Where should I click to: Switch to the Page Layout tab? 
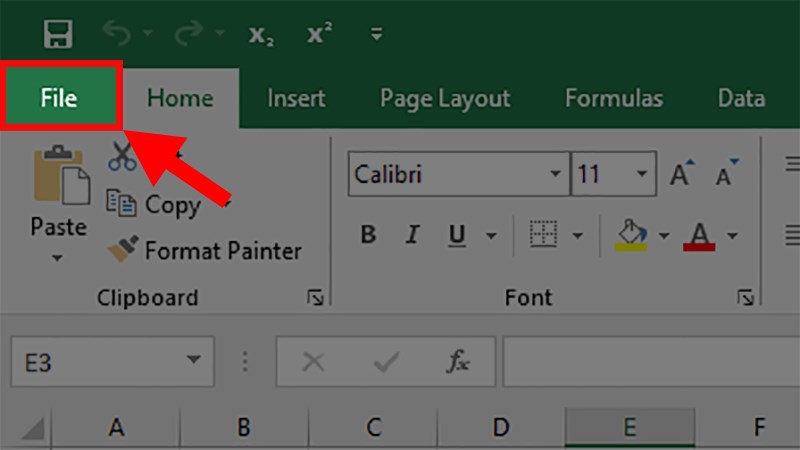click(445, 98)
